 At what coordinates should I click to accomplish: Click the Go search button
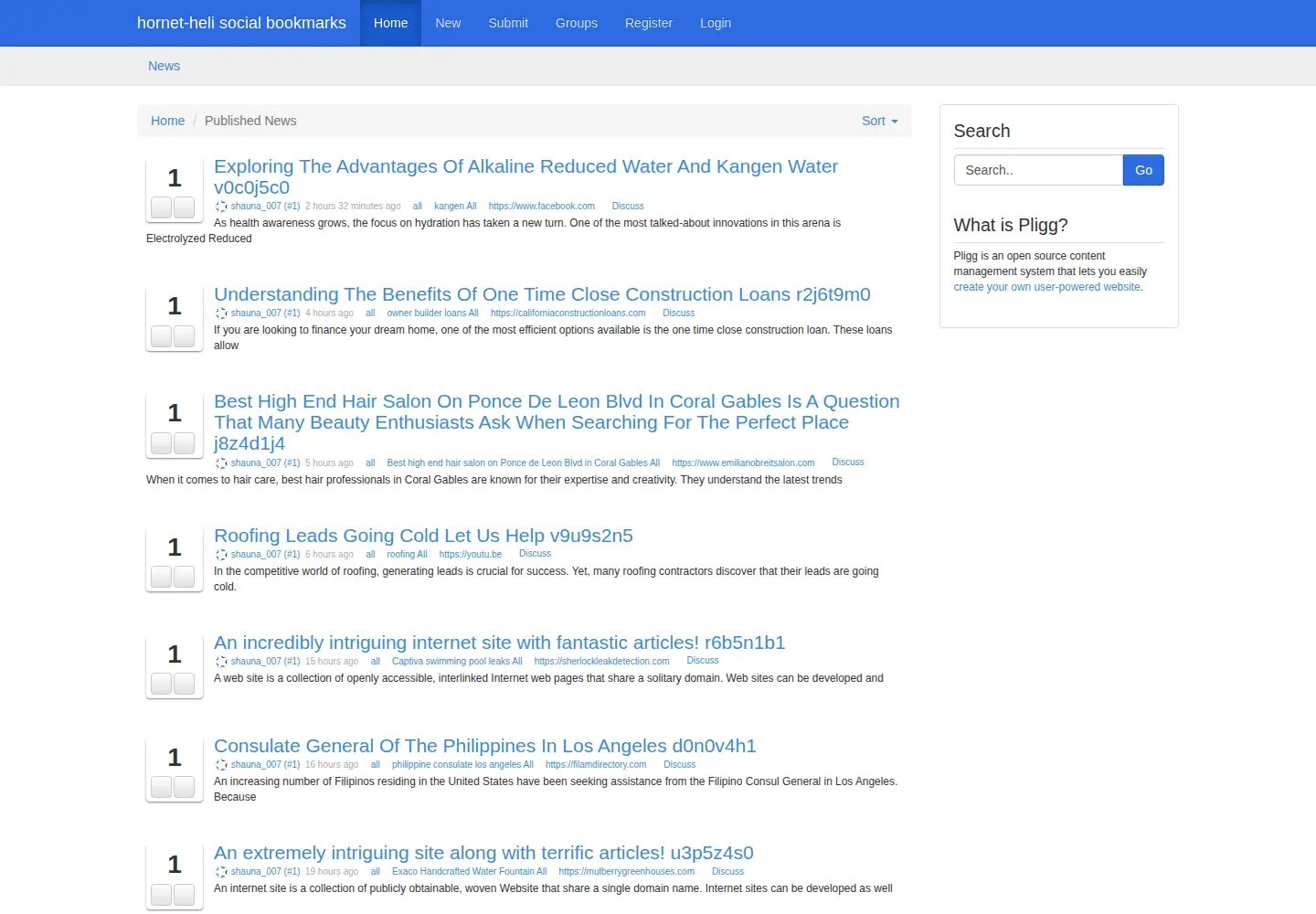[x=1143, y=170]
